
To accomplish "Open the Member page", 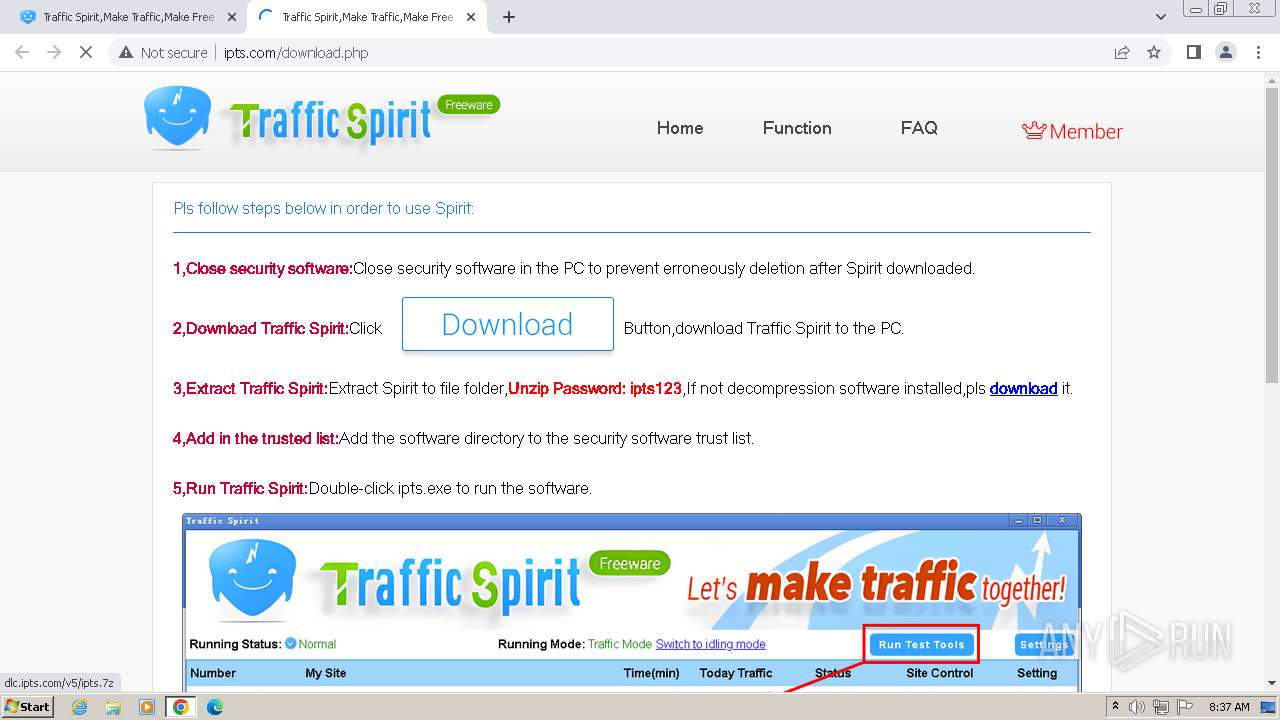I will [x=1072, y=131].
